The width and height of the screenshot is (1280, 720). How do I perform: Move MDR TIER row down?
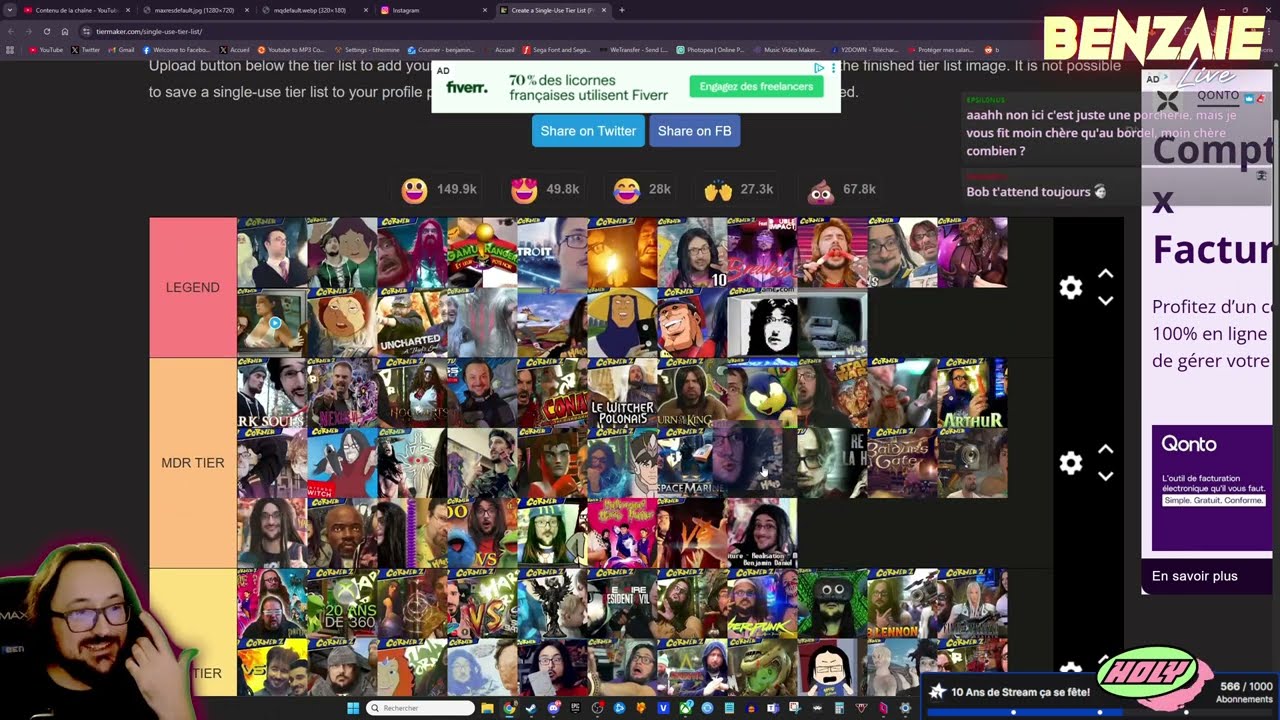[1106, 476]
